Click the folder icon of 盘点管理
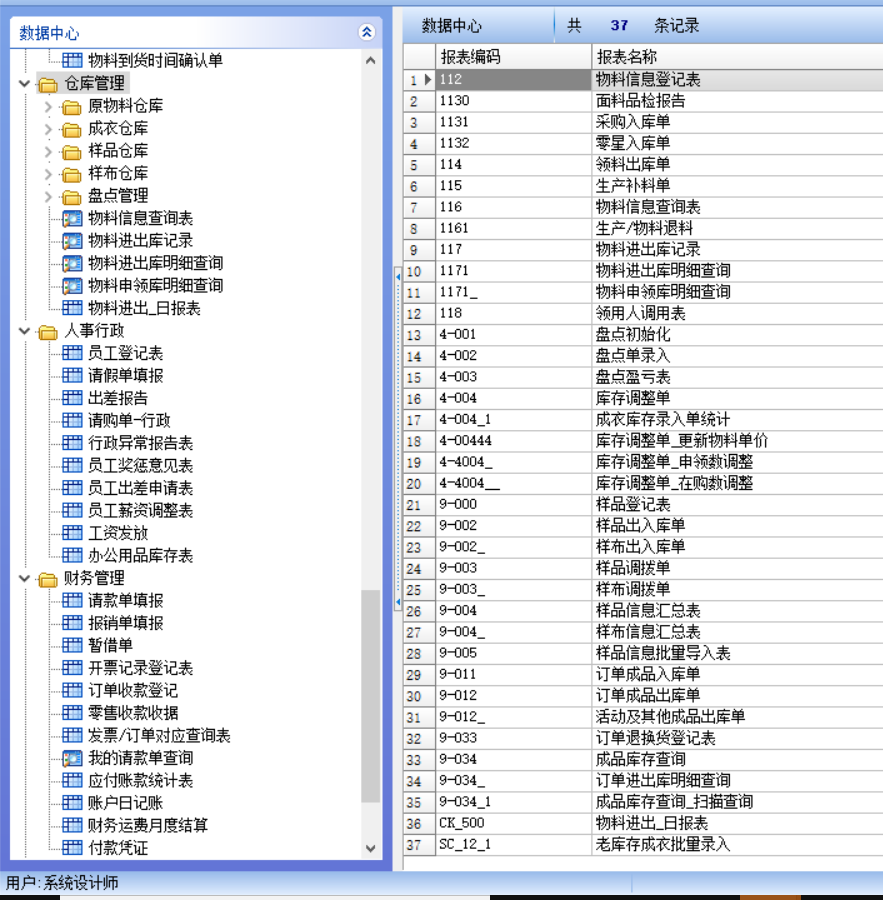 pyautogui.click(x=71, y=196)
